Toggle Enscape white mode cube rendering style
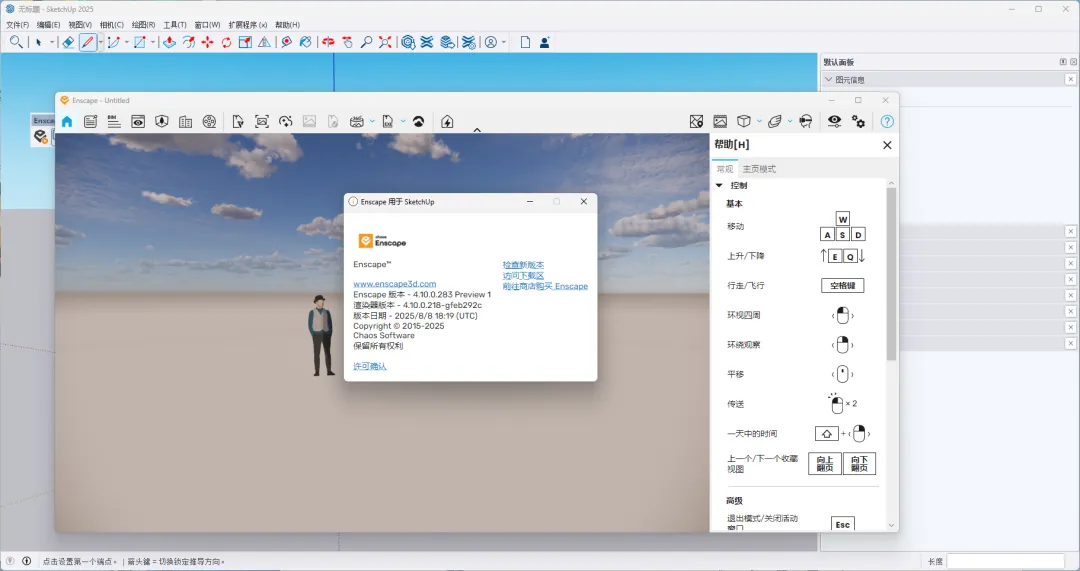The width and height of the screenshot is (1080, 571). click(744, 121)
